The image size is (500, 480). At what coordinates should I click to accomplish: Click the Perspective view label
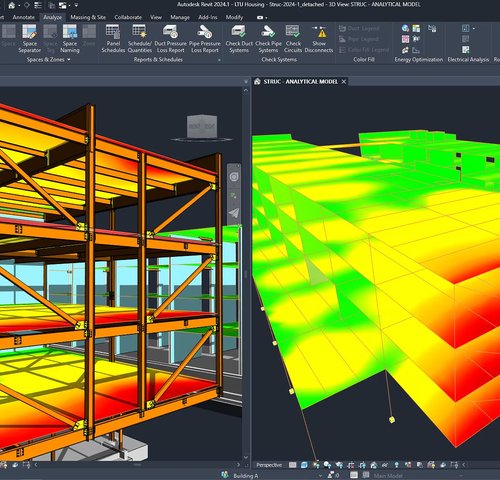point(269,465)
